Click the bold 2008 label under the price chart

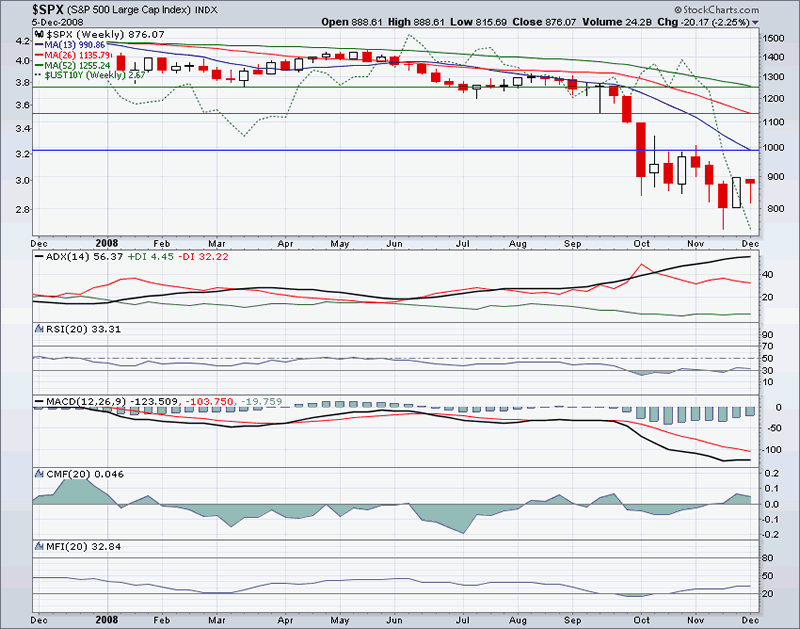pos(107,243)
